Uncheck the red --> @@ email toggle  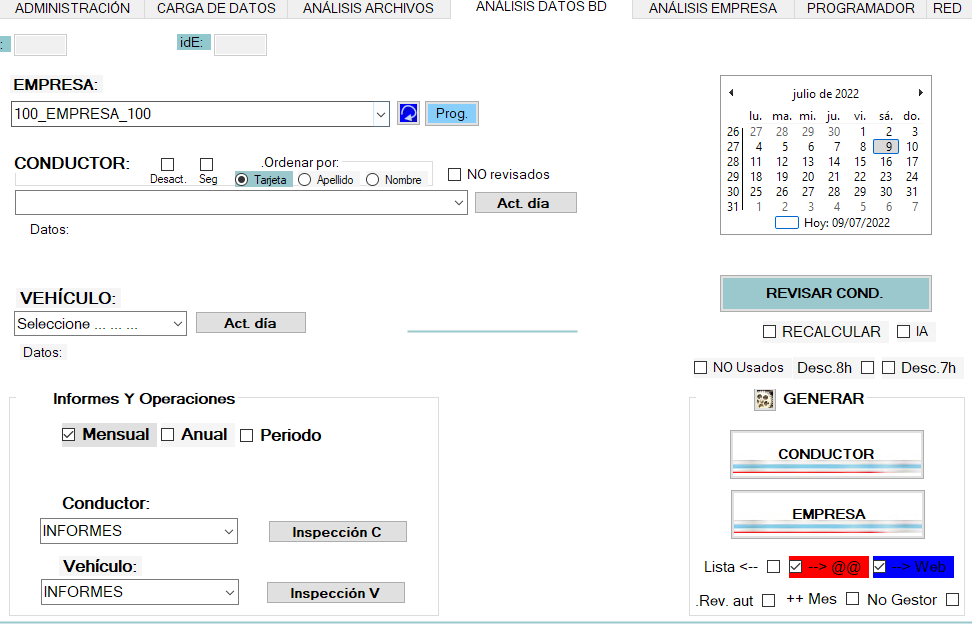tap(796, 566)
